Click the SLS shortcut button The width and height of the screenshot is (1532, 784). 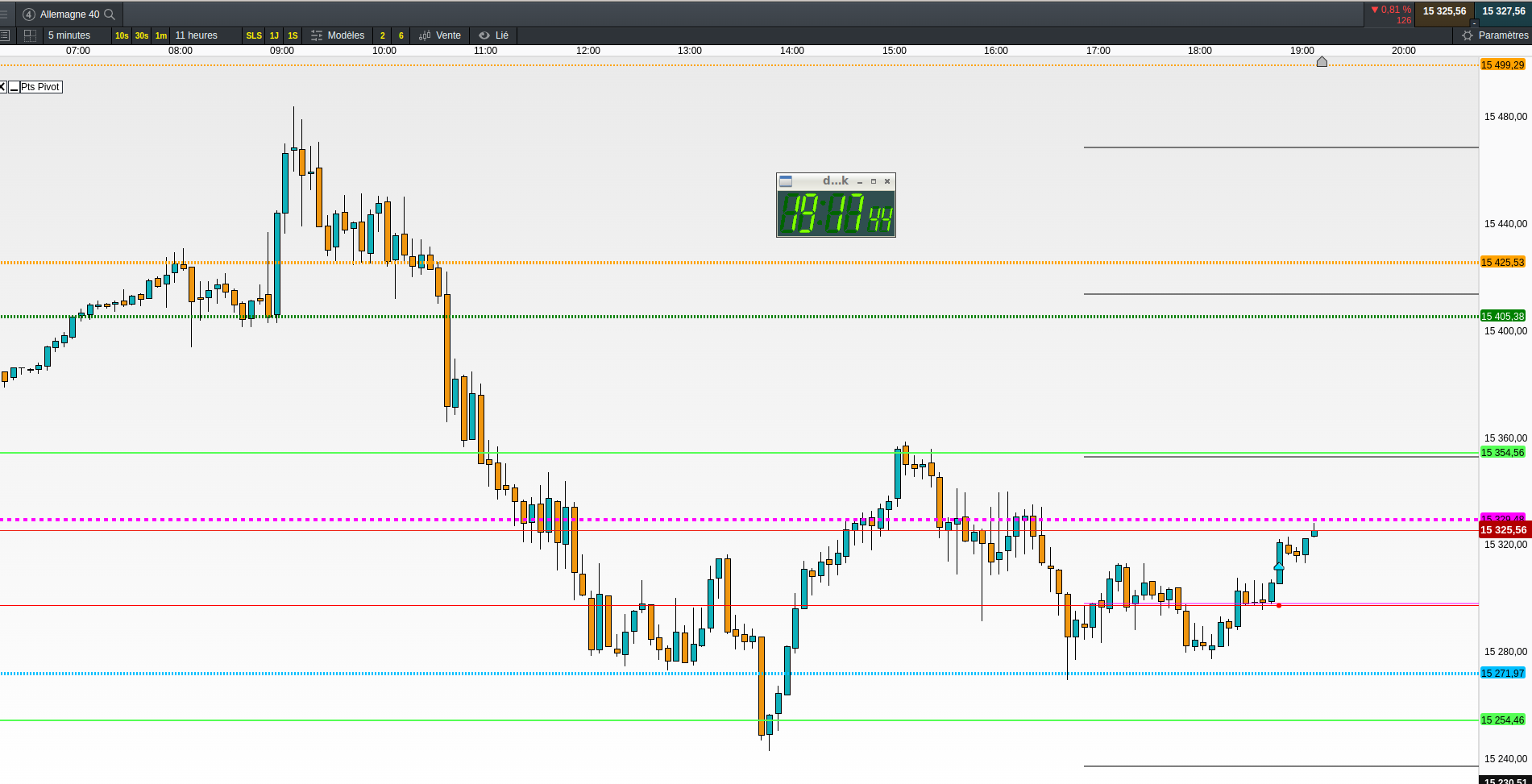point(254,35)
